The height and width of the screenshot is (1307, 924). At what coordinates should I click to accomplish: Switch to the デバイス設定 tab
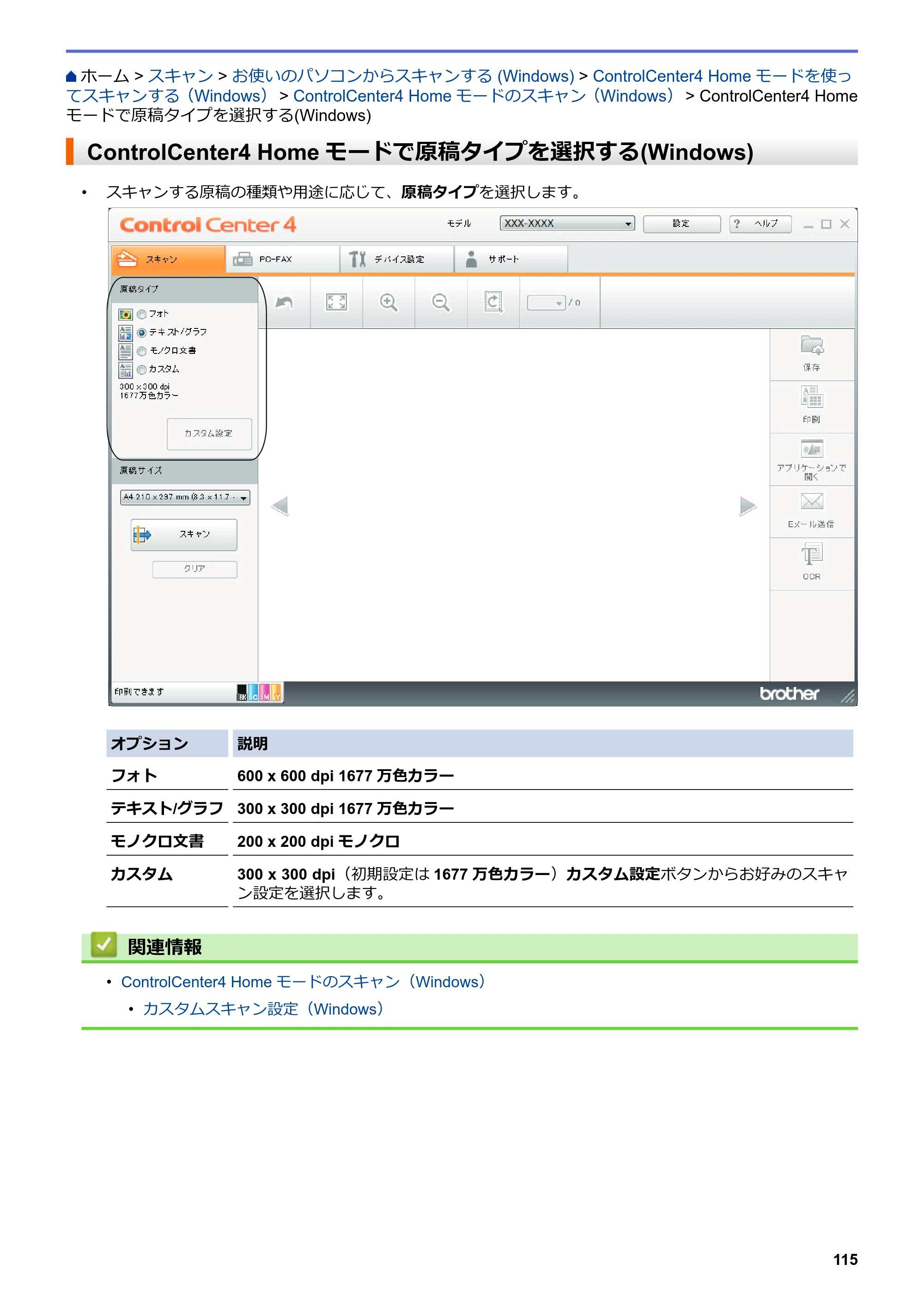397,260
